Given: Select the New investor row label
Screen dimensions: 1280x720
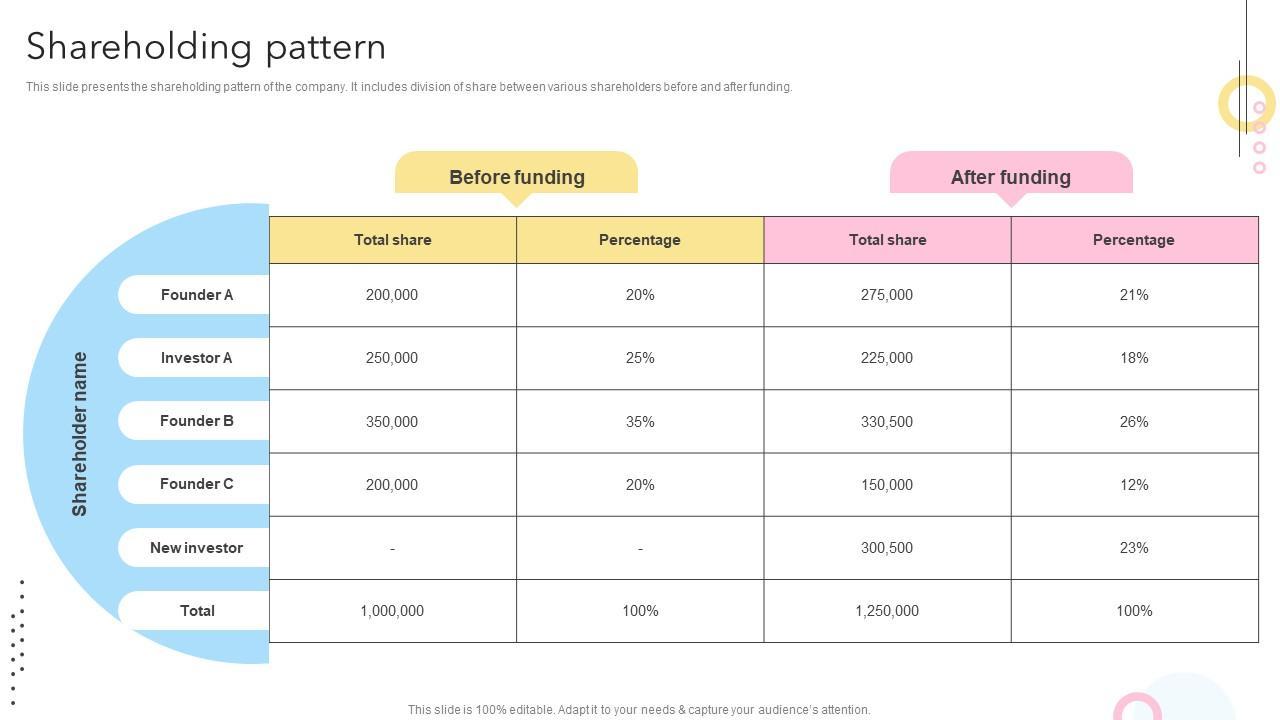Looking at the screenshot, I should [196, 548].
